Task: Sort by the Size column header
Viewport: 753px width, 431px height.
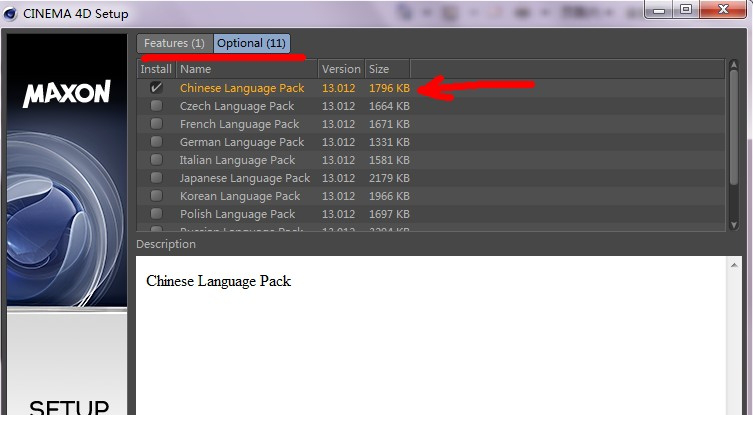Action: pyautogui.click(x=387, y=69)
